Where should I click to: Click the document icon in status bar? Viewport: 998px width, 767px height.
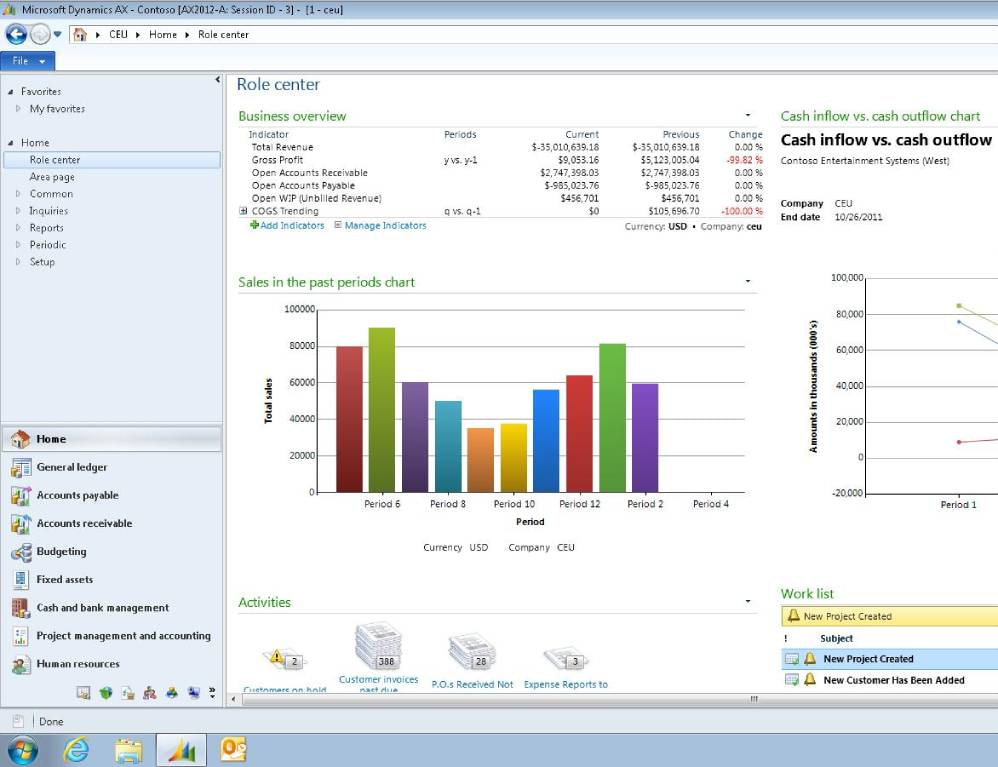coord(18,721)
